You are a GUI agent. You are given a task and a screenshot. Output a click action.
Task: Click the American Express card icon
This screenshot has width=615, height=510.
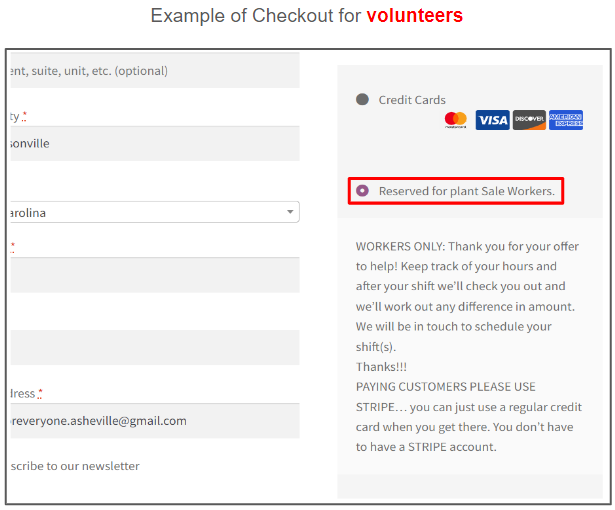566,120
